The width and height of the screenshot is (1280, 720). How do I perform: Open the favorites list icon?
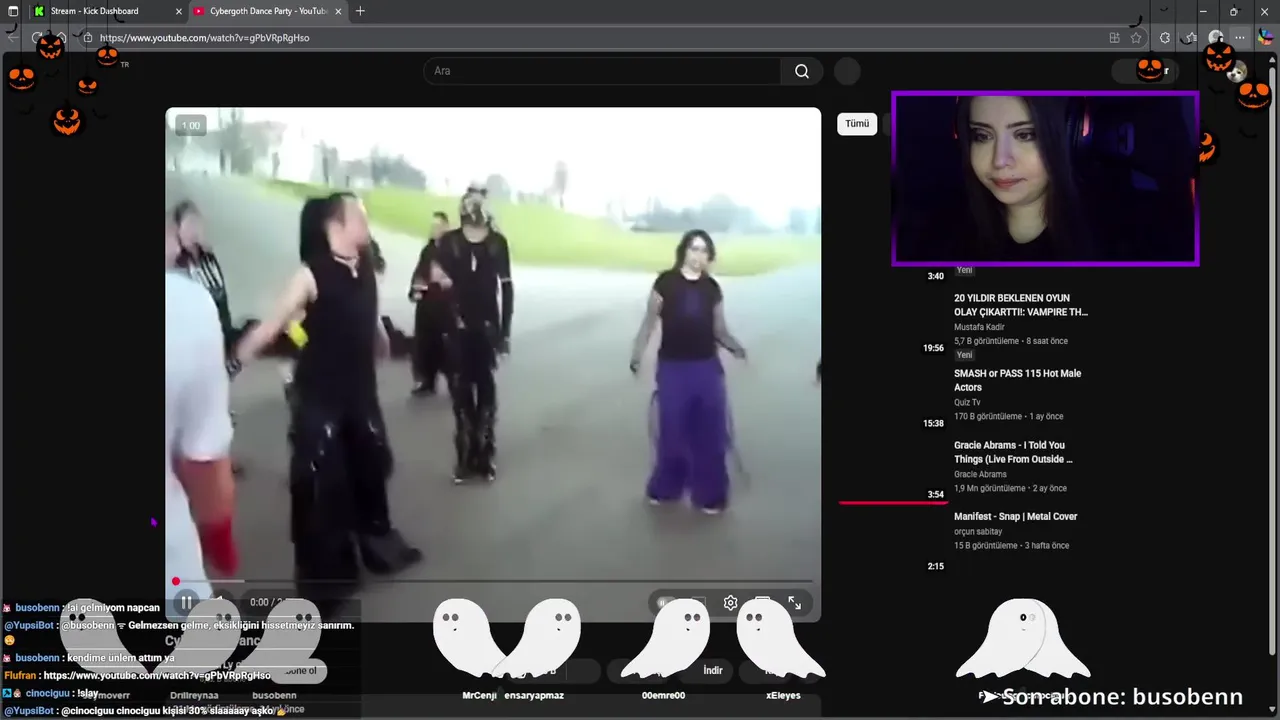coord(1190,38)
